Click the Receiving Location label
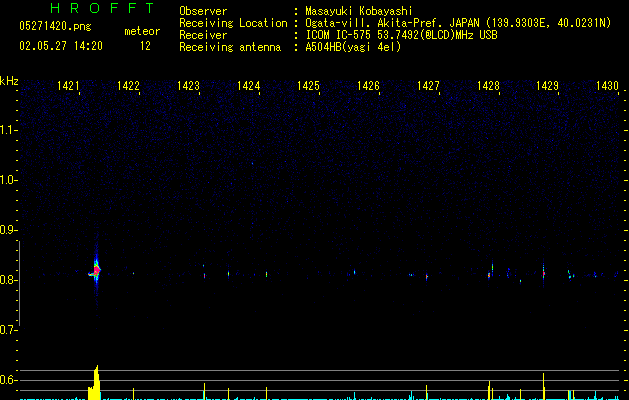629x400 pixels. (233, 23)
